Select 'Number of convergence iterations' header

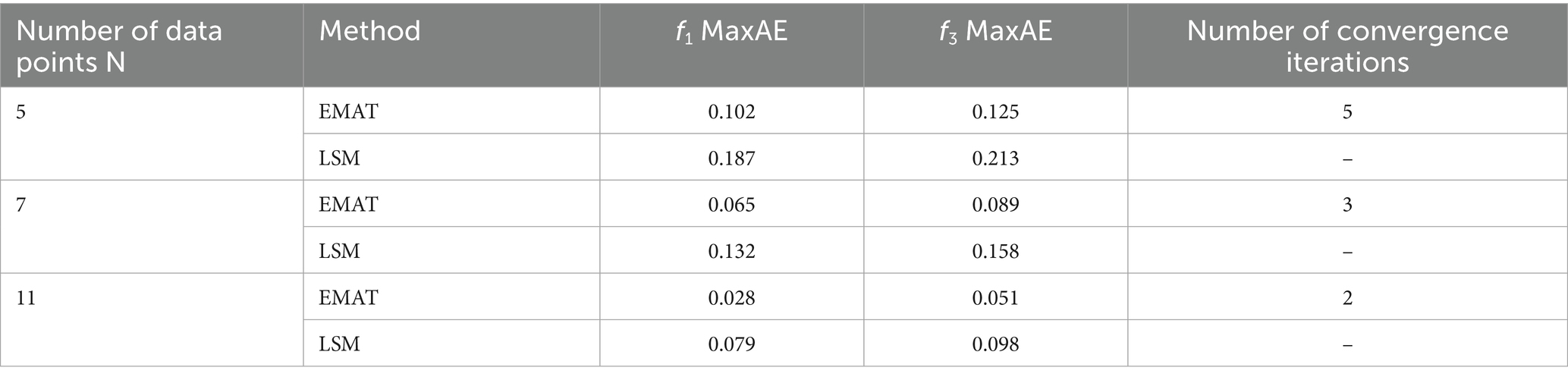(1347, 46)
